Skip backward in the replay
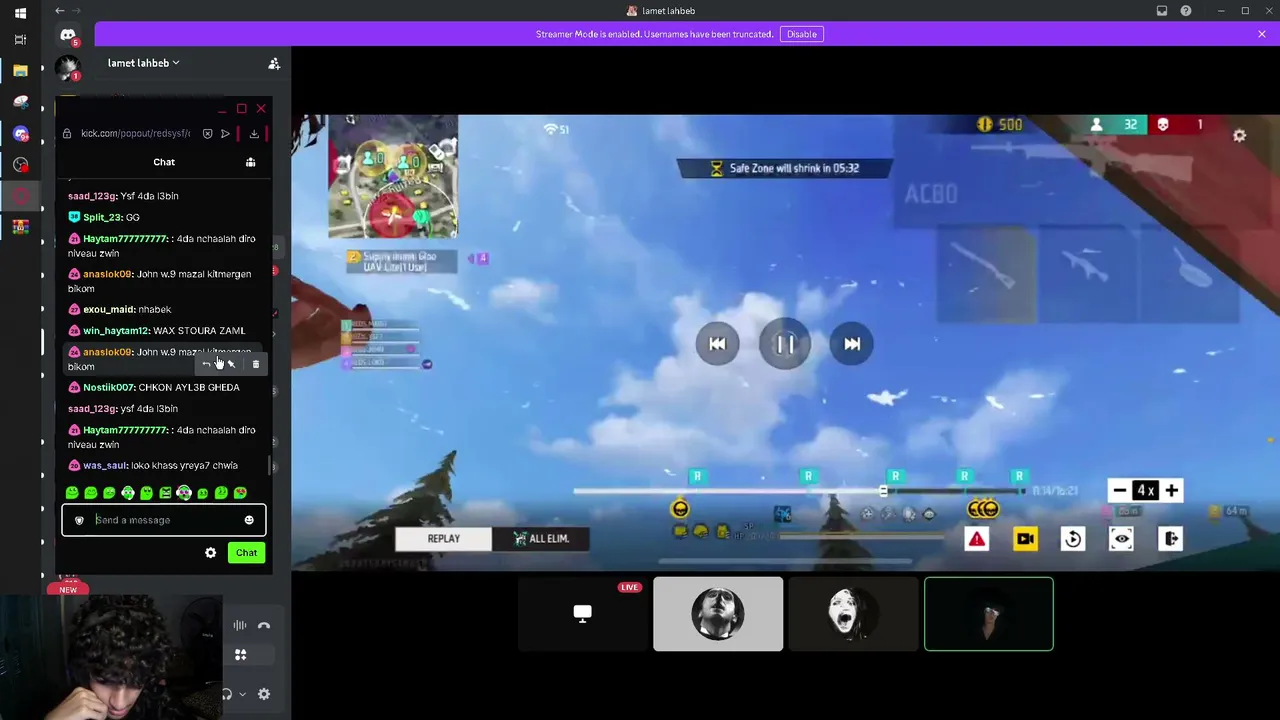The height and width of the screenshot is (720, 1280). click(x=717, y=344)
